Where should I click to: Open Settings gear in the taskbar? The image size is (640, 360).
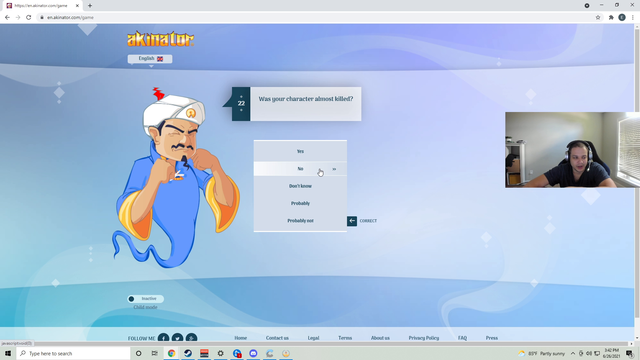220,353
